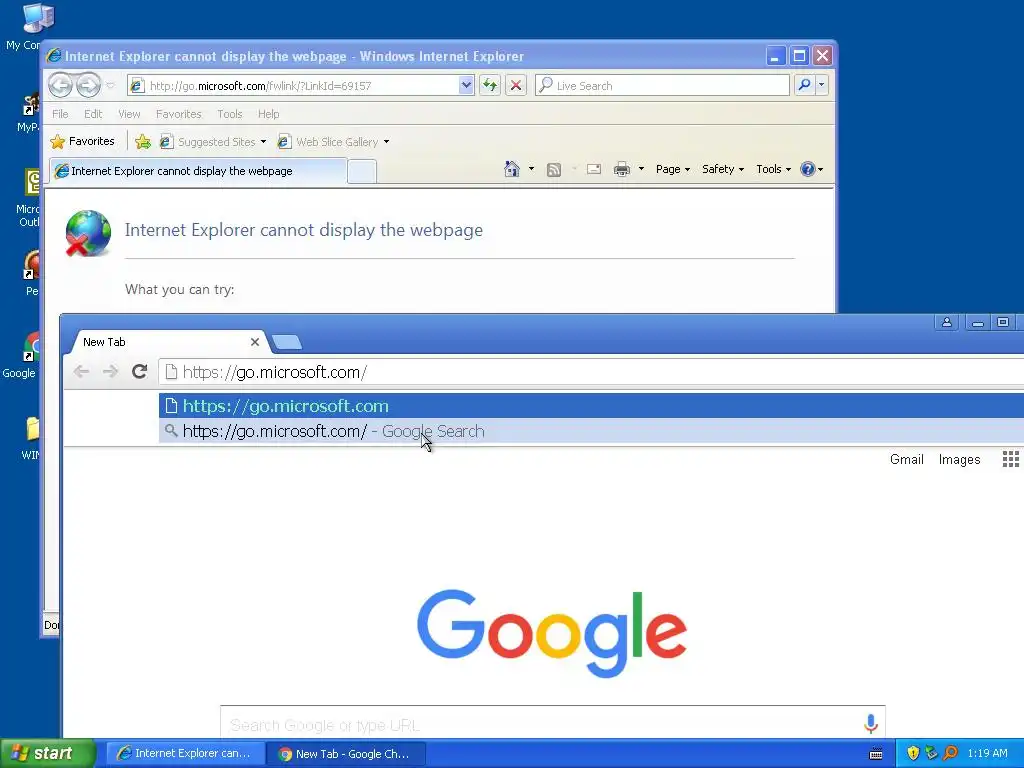Click the orange magnifier tray icon

coord(950,754)
